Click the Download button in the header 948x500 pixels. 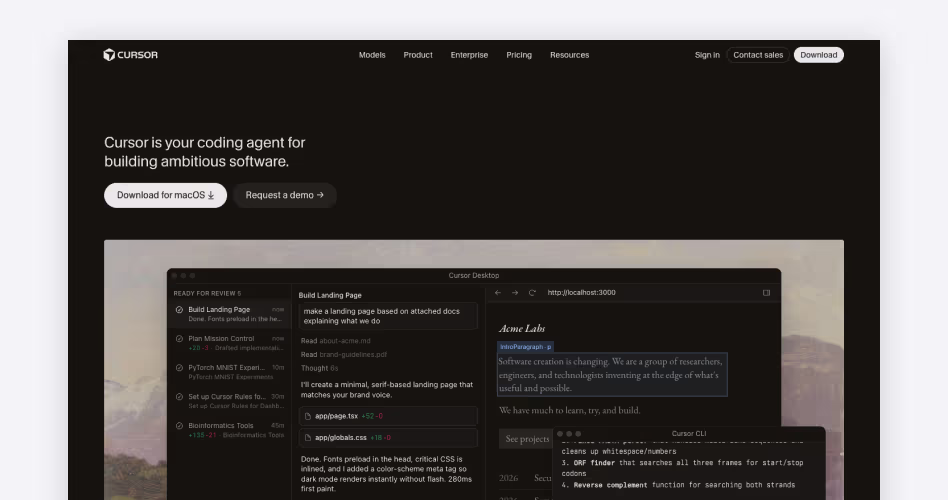coord(819,55)
